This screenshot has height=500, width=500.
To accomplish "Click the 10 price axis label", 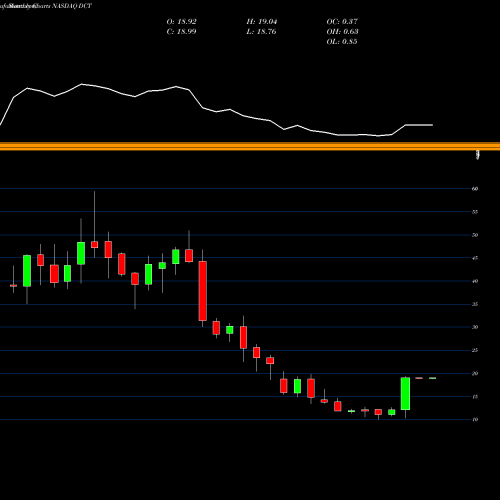I will (475, 420).
